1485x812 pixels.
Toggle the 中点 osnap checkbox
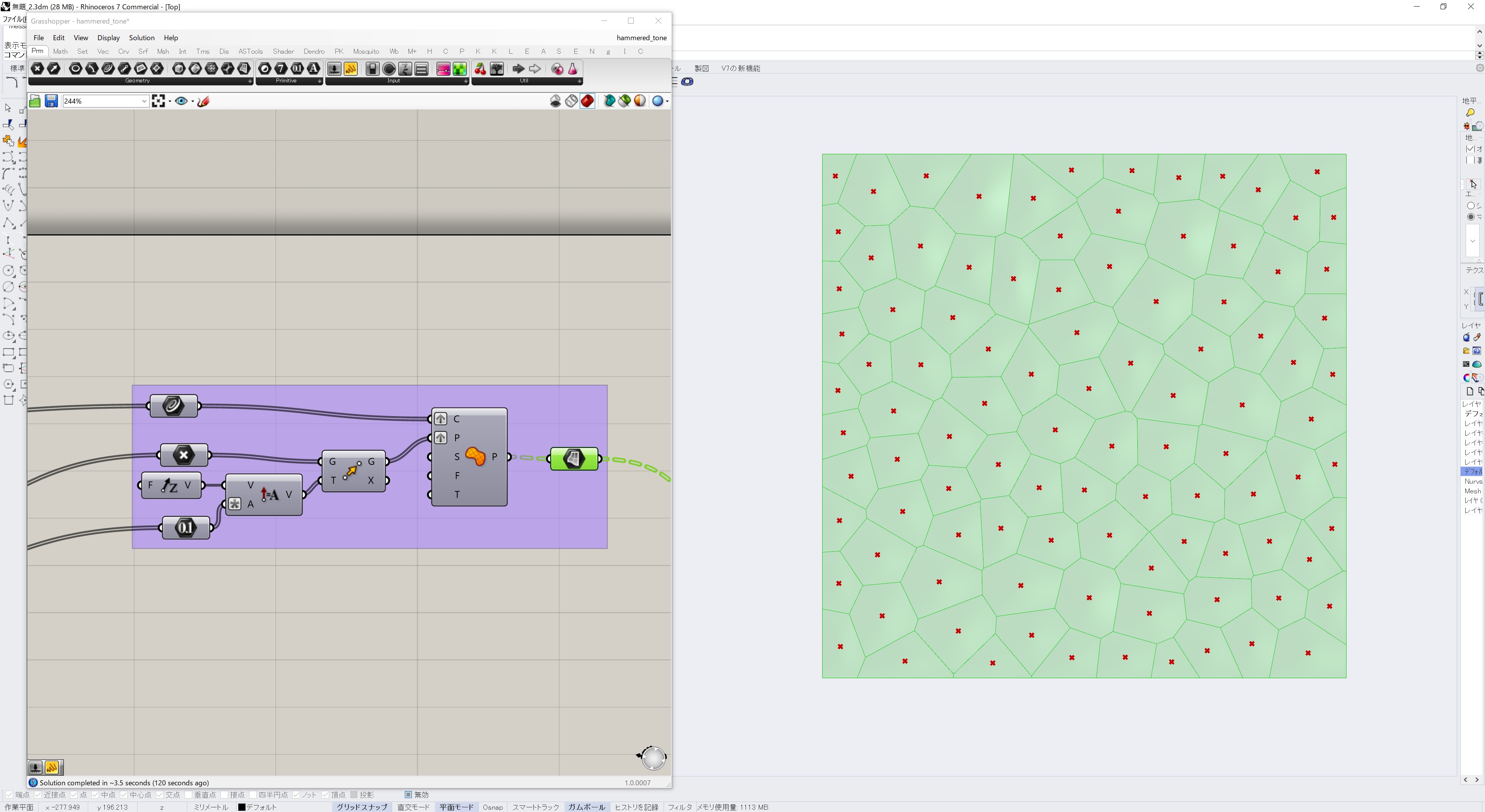pyautogui.click(x=96, y=795)
